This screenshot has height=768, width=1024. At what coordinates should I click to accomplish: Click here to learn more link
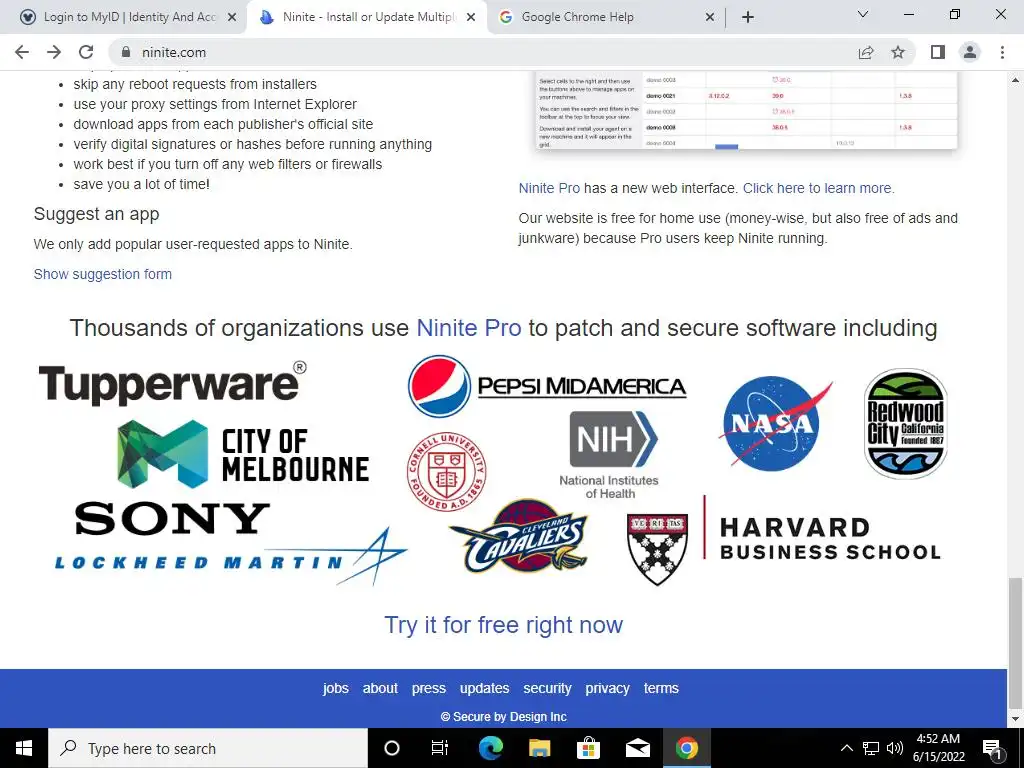click(x=818, y=188)
